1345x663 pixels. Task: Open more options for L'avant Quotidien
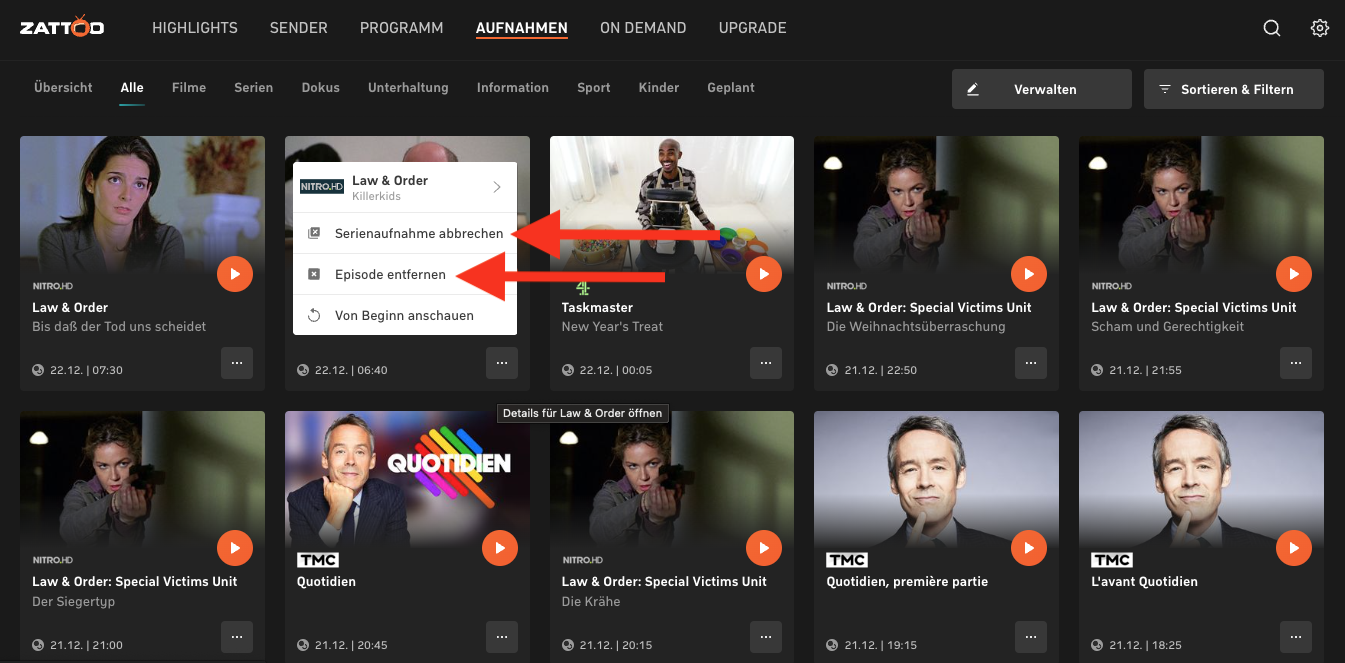coord(1296,637)
